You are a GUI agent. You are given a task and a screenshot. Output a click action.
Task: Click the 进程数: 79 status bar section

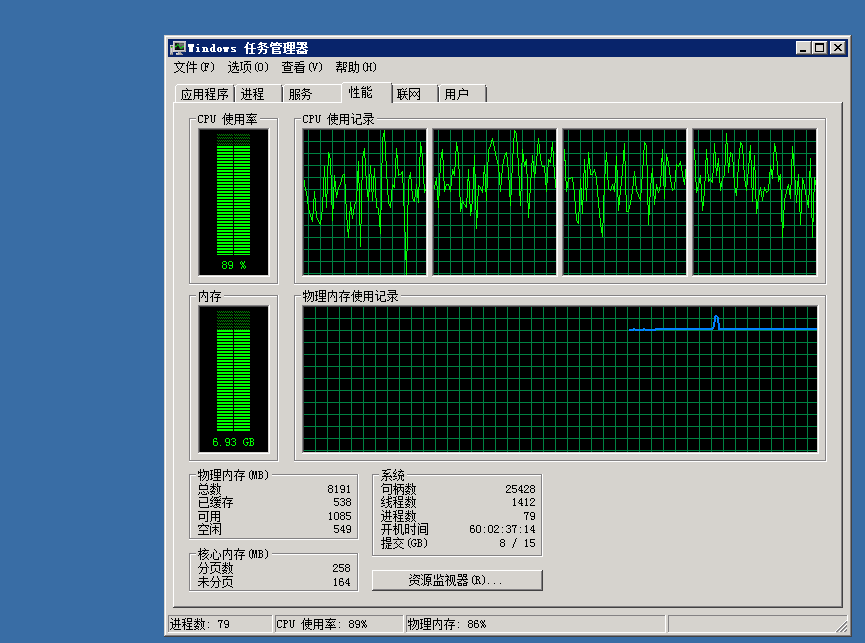point(218,624)
